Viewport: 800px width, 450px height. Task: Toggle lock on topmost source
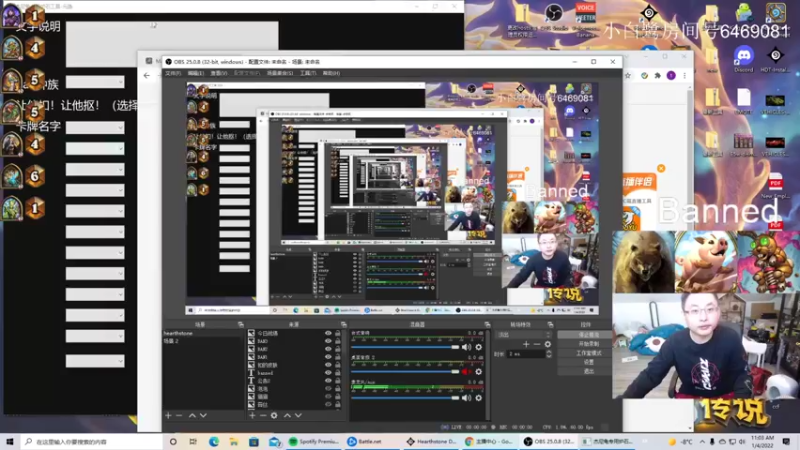point(337,333)
